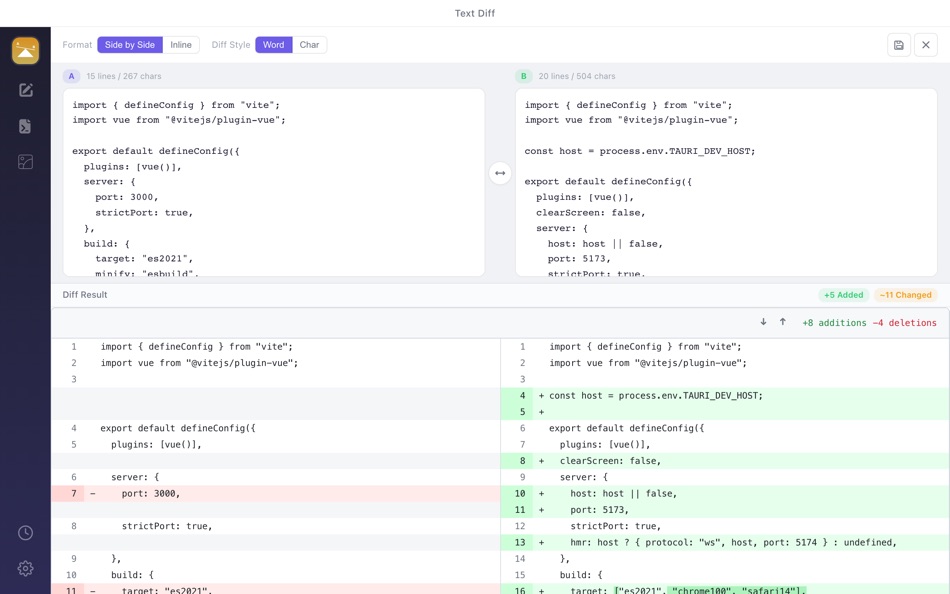Click the B badge label
Screen dimensions: 950x594
click(523, 76)
